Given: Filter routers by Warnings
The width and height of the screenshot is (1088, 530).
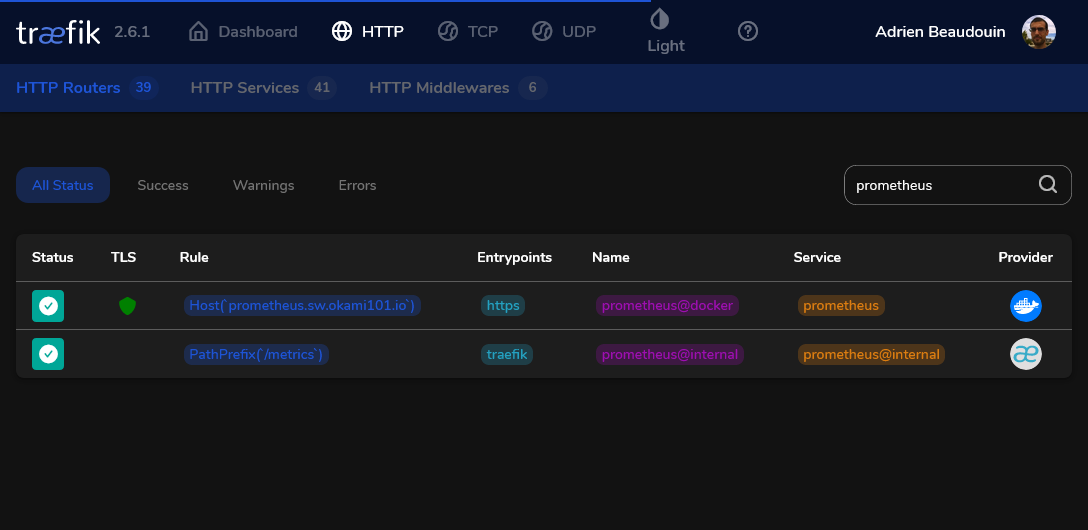Looking at the screenshot, I should pos(264,185).
